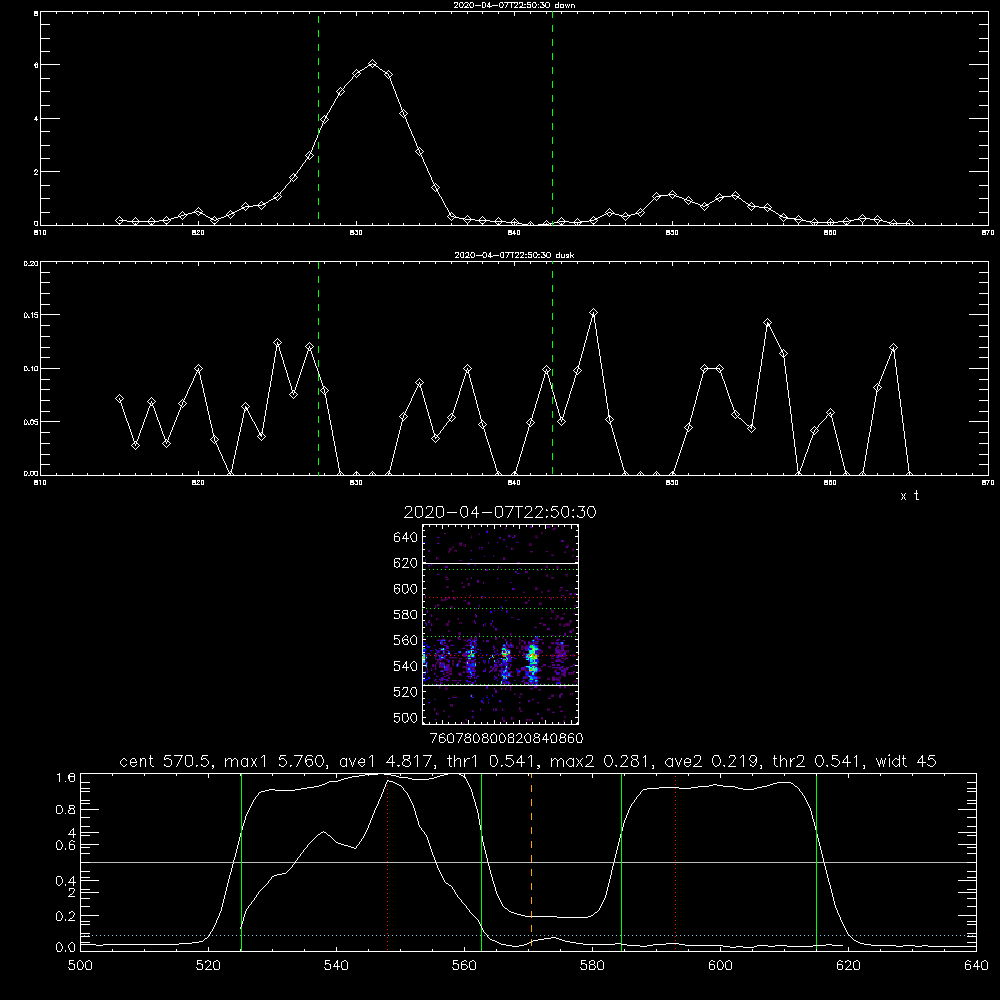
Task: Click the '520' x-axis label of bottom plot
Action: 208,966
